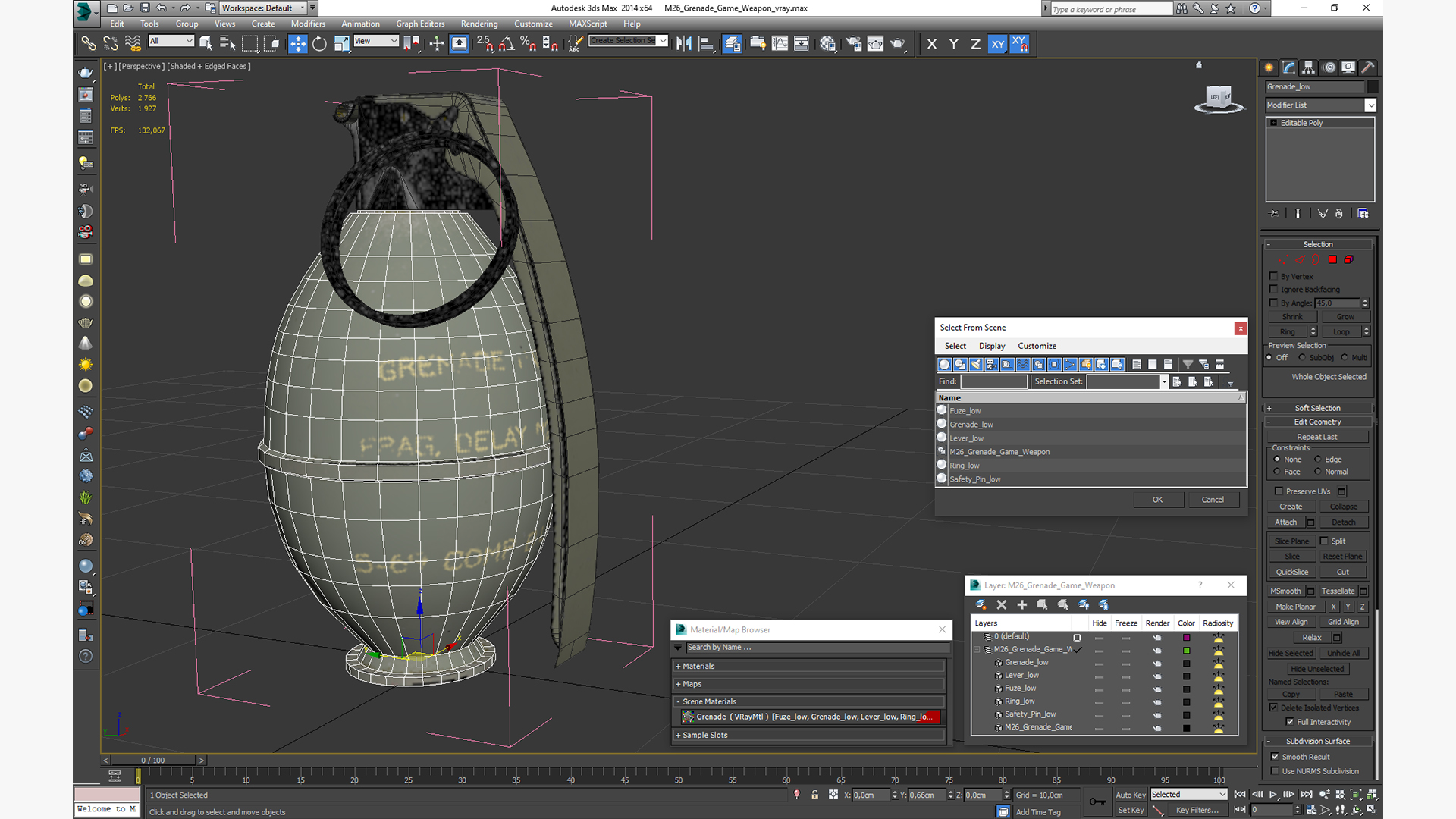Open the Modifiers menu

coord(308,24)
